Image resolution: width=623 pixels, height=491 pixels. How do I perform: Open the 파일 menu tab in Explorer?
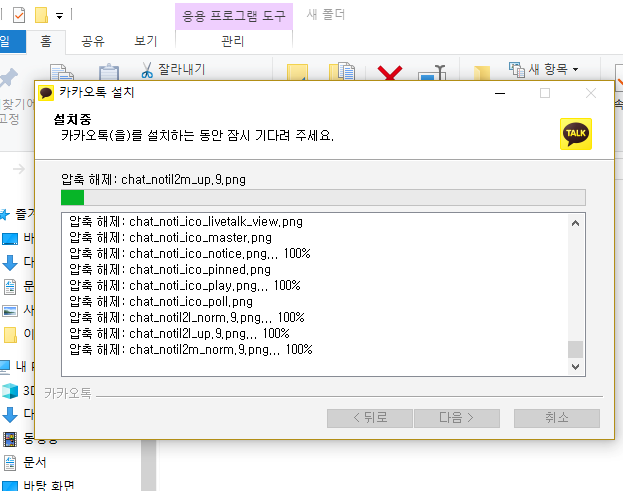click(13, 41)
